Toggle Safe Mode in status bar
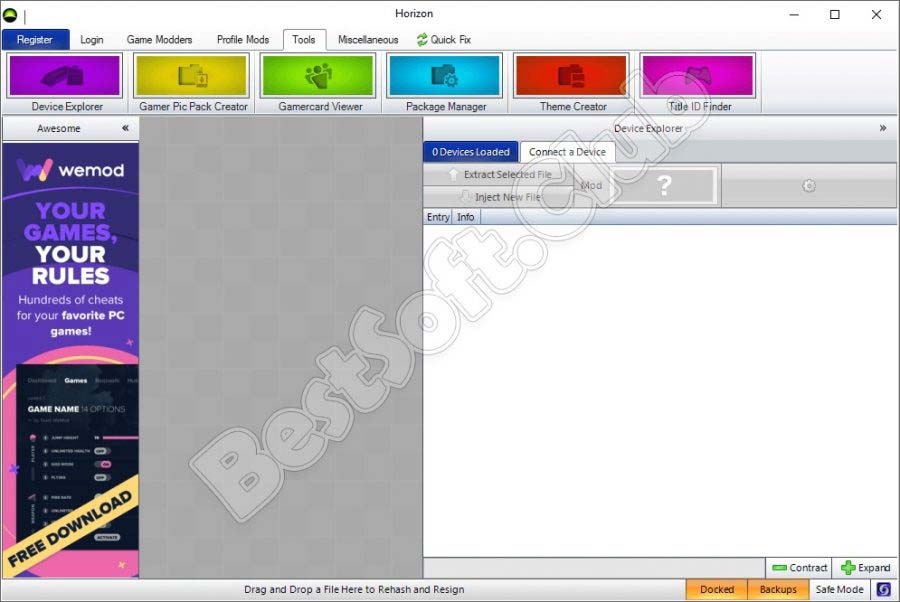 [839, 589]
